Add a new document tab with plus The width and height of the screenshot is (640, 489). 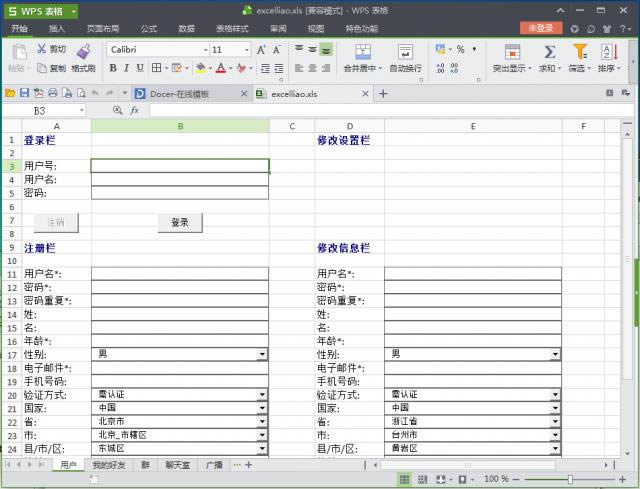click(x=383, y=94)
